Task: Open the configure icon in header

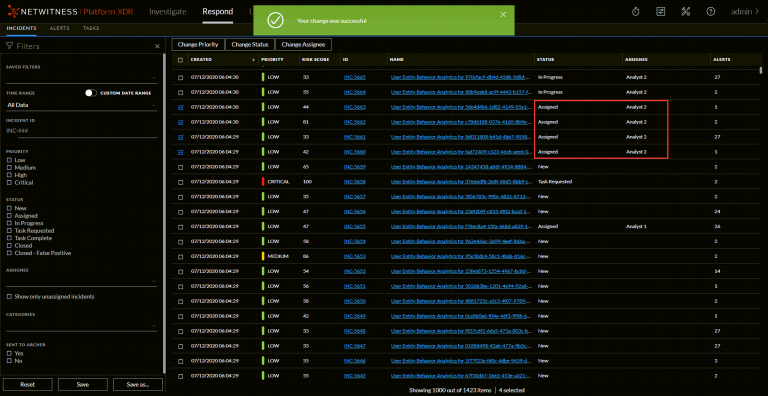Action: 661,12
